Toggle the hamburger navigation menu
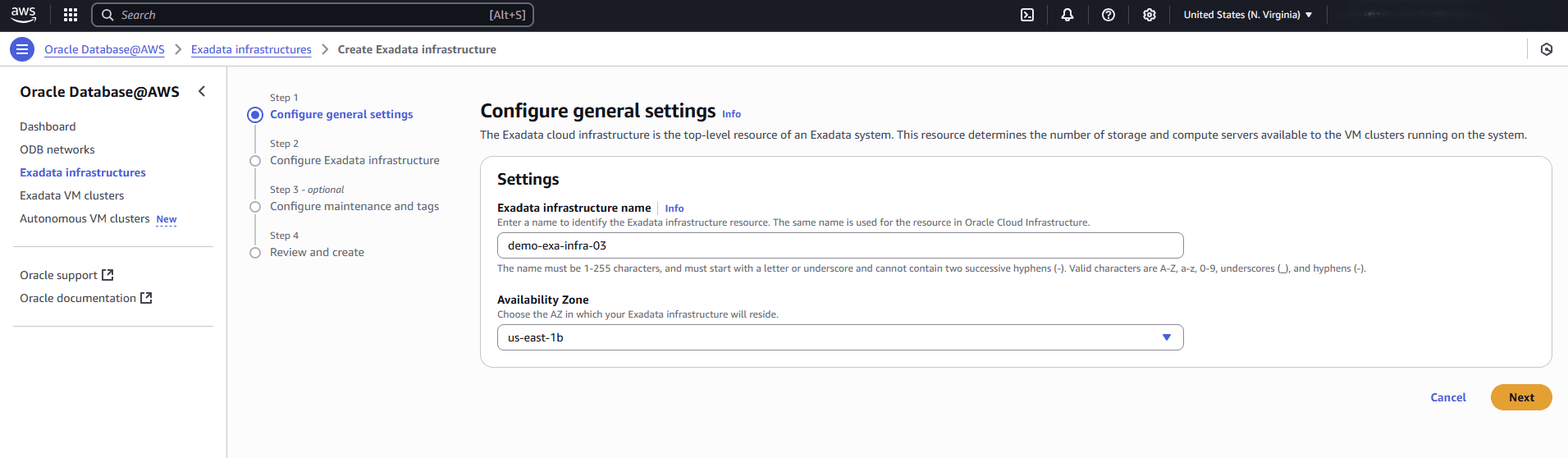The width and height of the screenshot is (1568, 458). coord(22,49)
